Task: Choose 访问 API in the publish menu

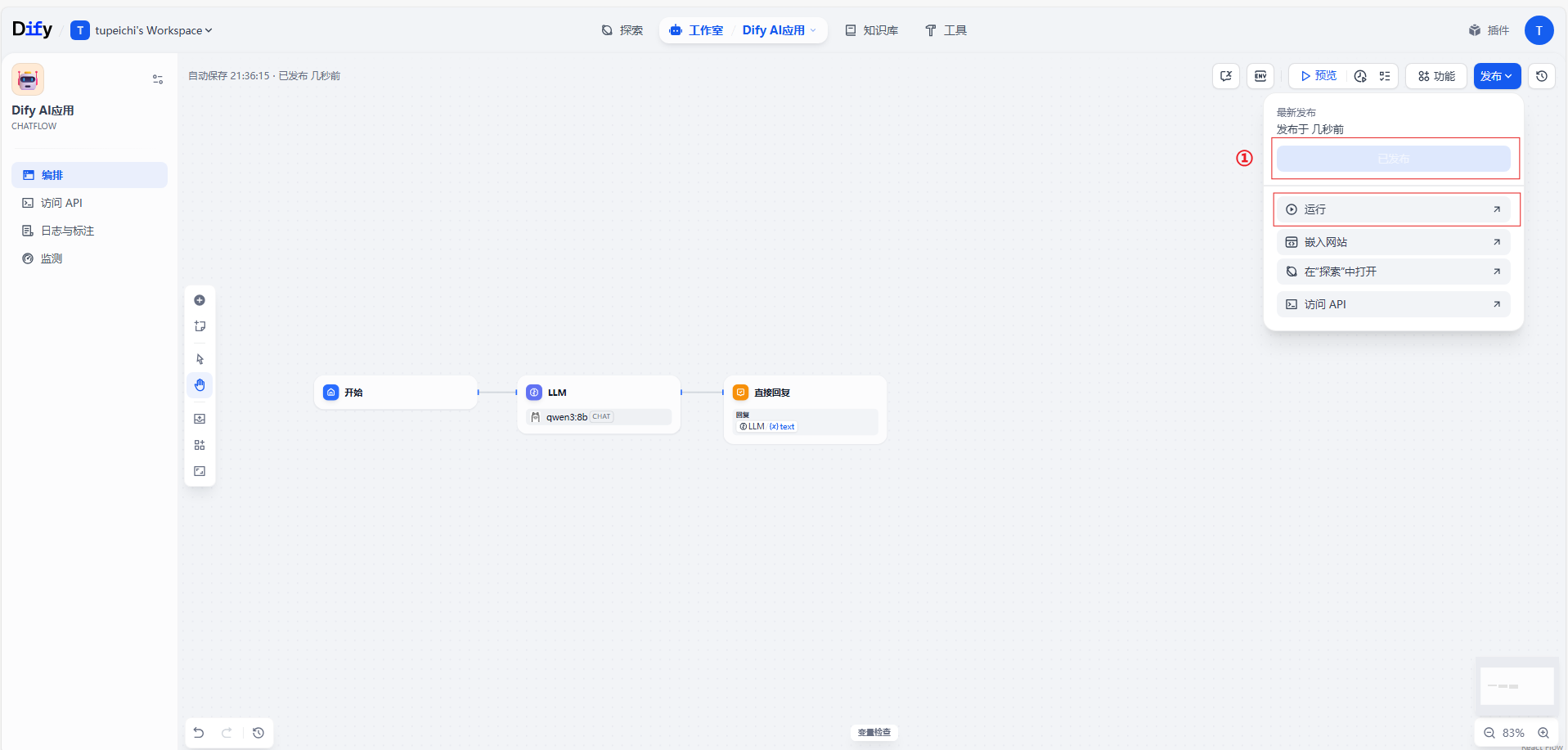Action: click(x=1393, y=304)
